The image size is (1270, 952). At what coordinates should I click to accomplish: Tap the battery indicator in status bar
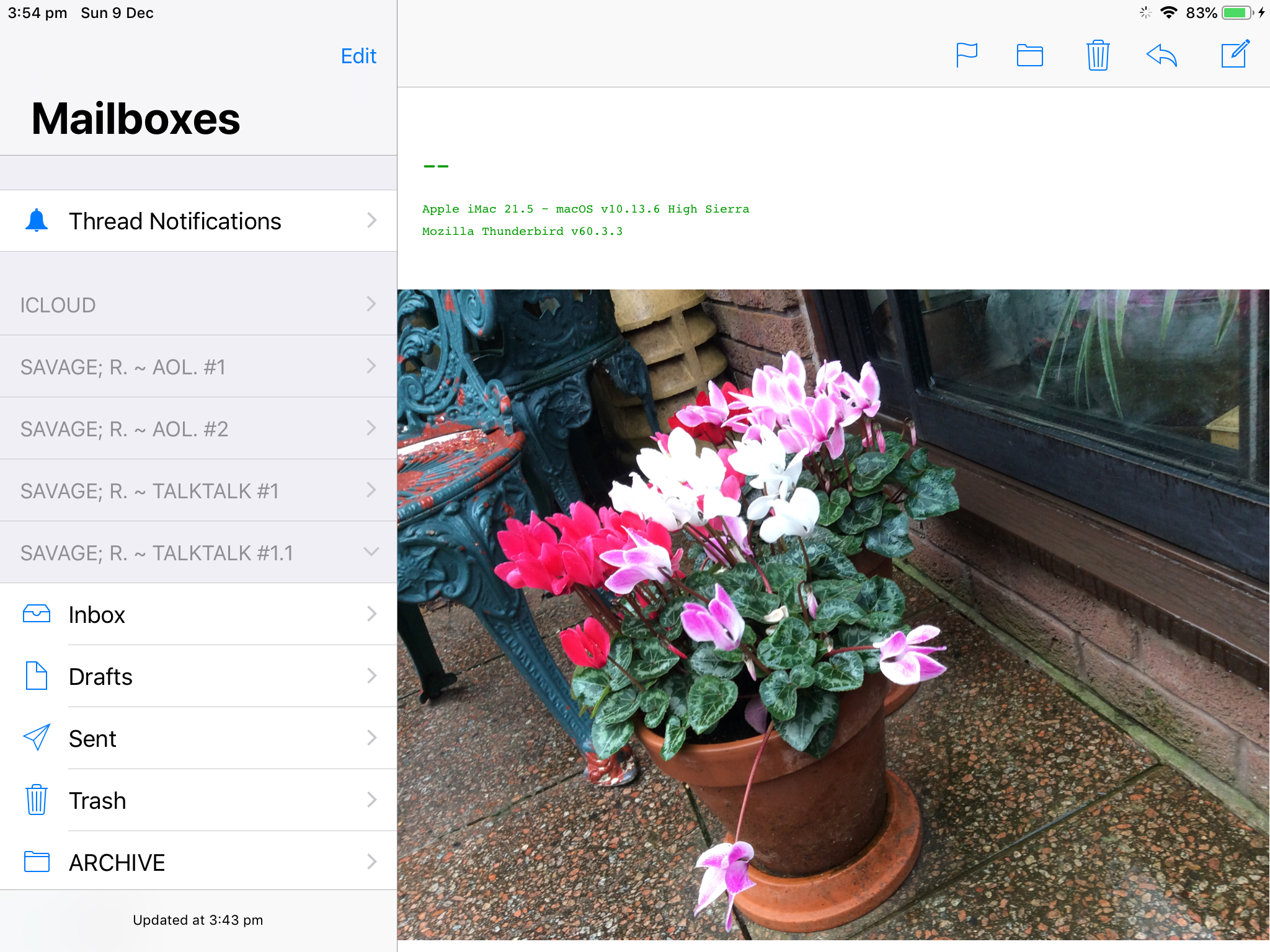[1237, 13]
